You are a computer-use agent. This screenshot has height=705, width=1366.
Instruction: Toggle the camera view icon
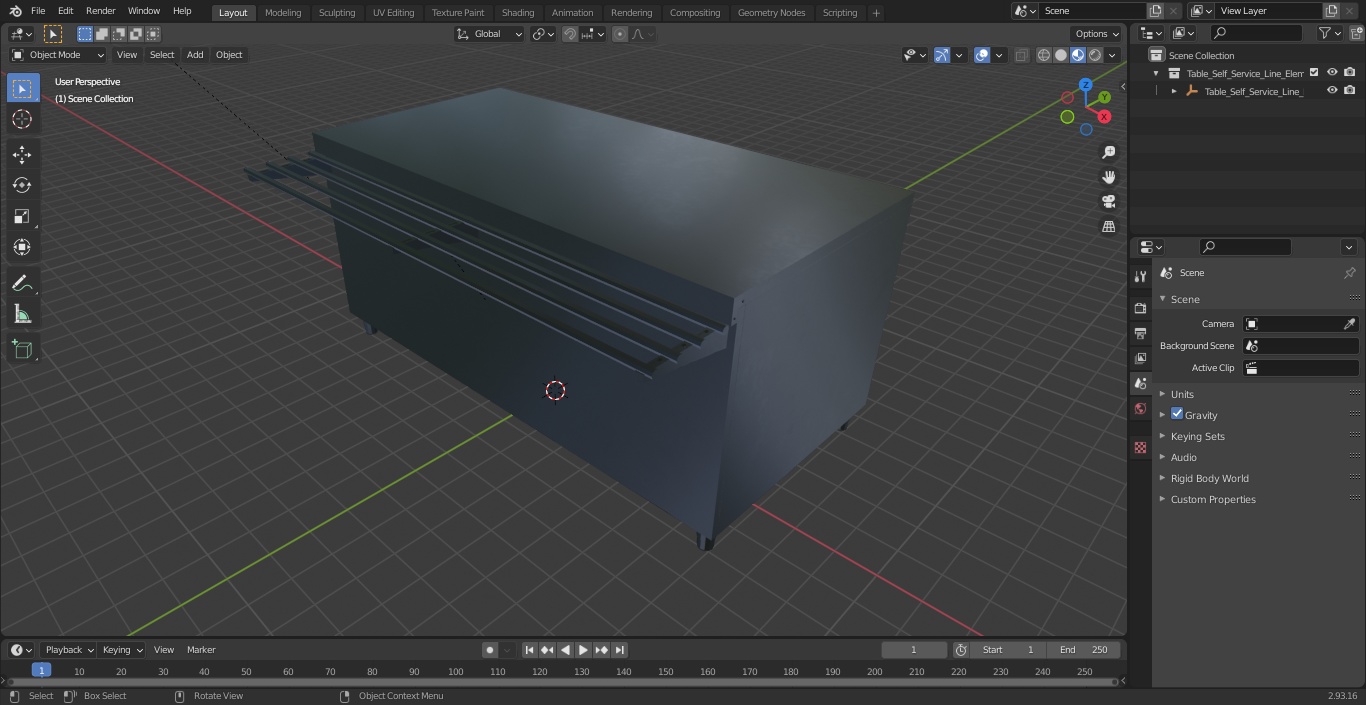point(1109,202)
